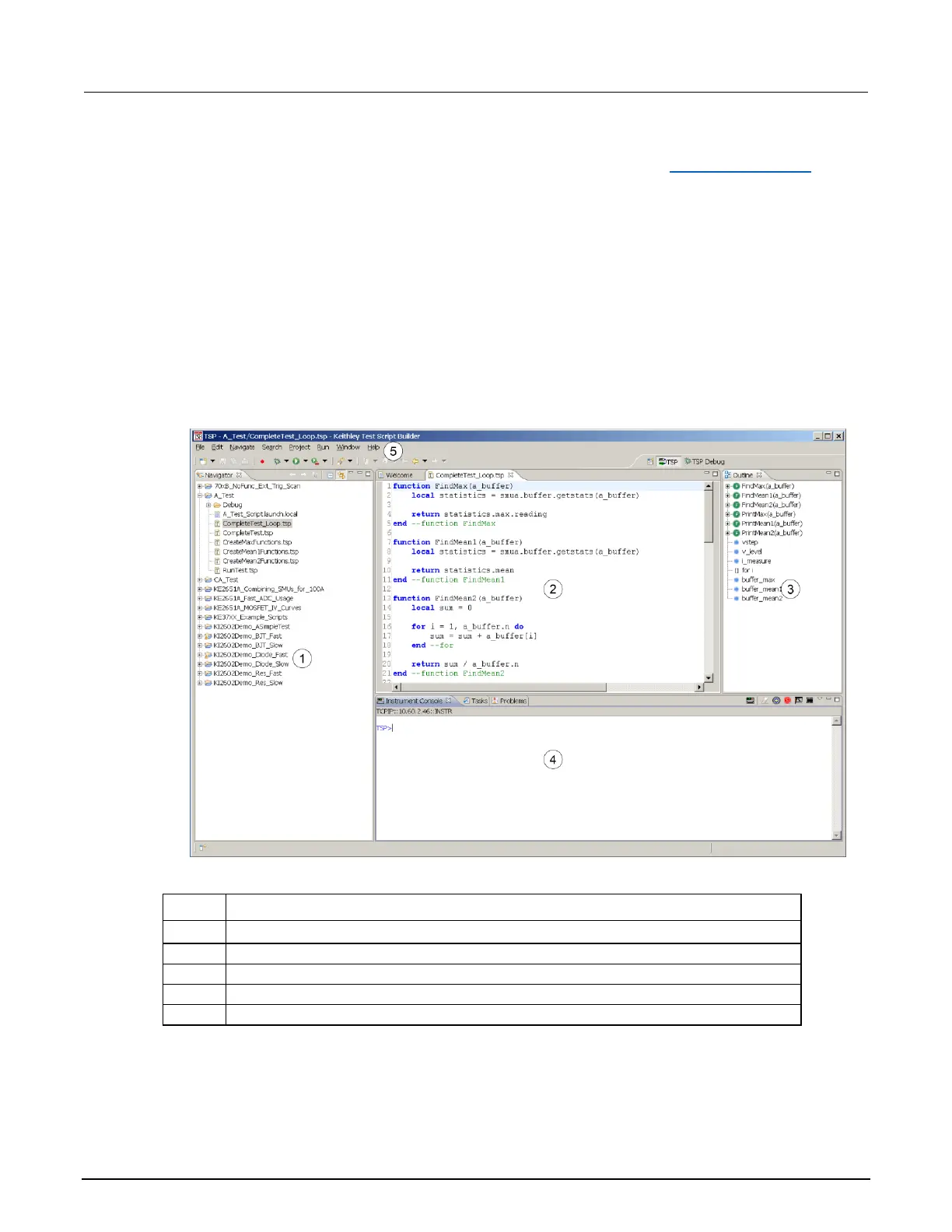Click the Debug bug icon in the toolbar
Image resolution: width=952 pixels, height=1232 pixels.
276,461
